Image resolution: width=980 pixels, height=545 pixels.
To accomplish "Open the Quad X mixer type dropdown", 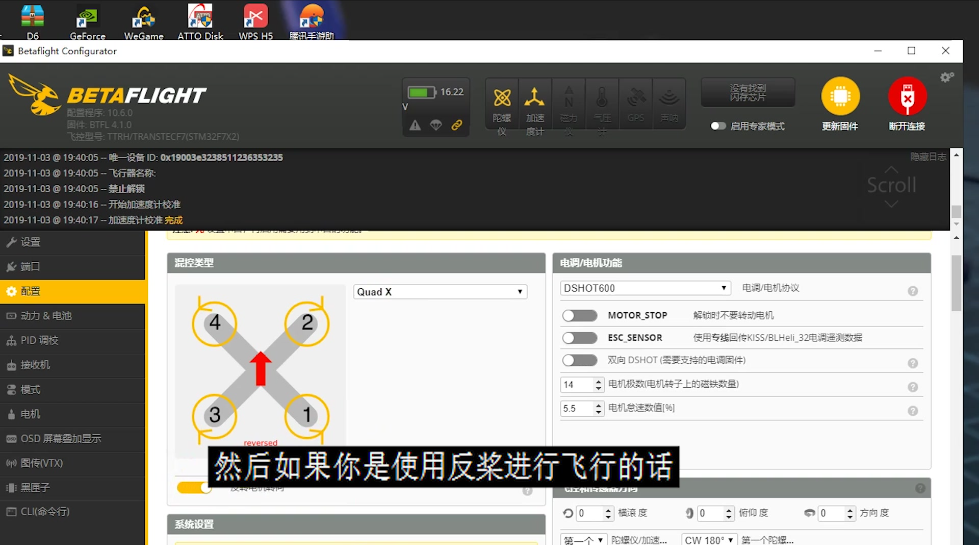I will tap(440, 292).
